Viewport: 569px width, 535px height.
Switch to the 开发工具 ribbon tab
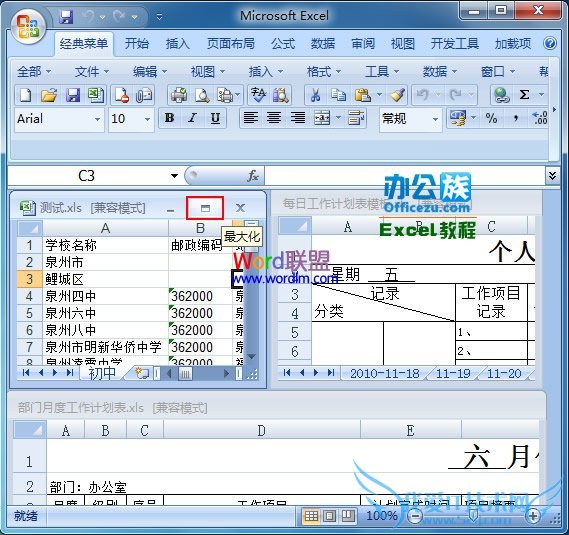[455, 44]
